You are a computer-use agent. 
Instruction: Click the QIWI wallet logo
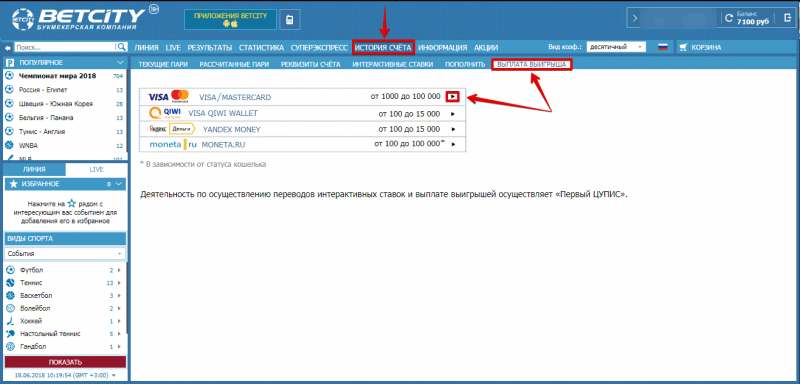(165, 113)
